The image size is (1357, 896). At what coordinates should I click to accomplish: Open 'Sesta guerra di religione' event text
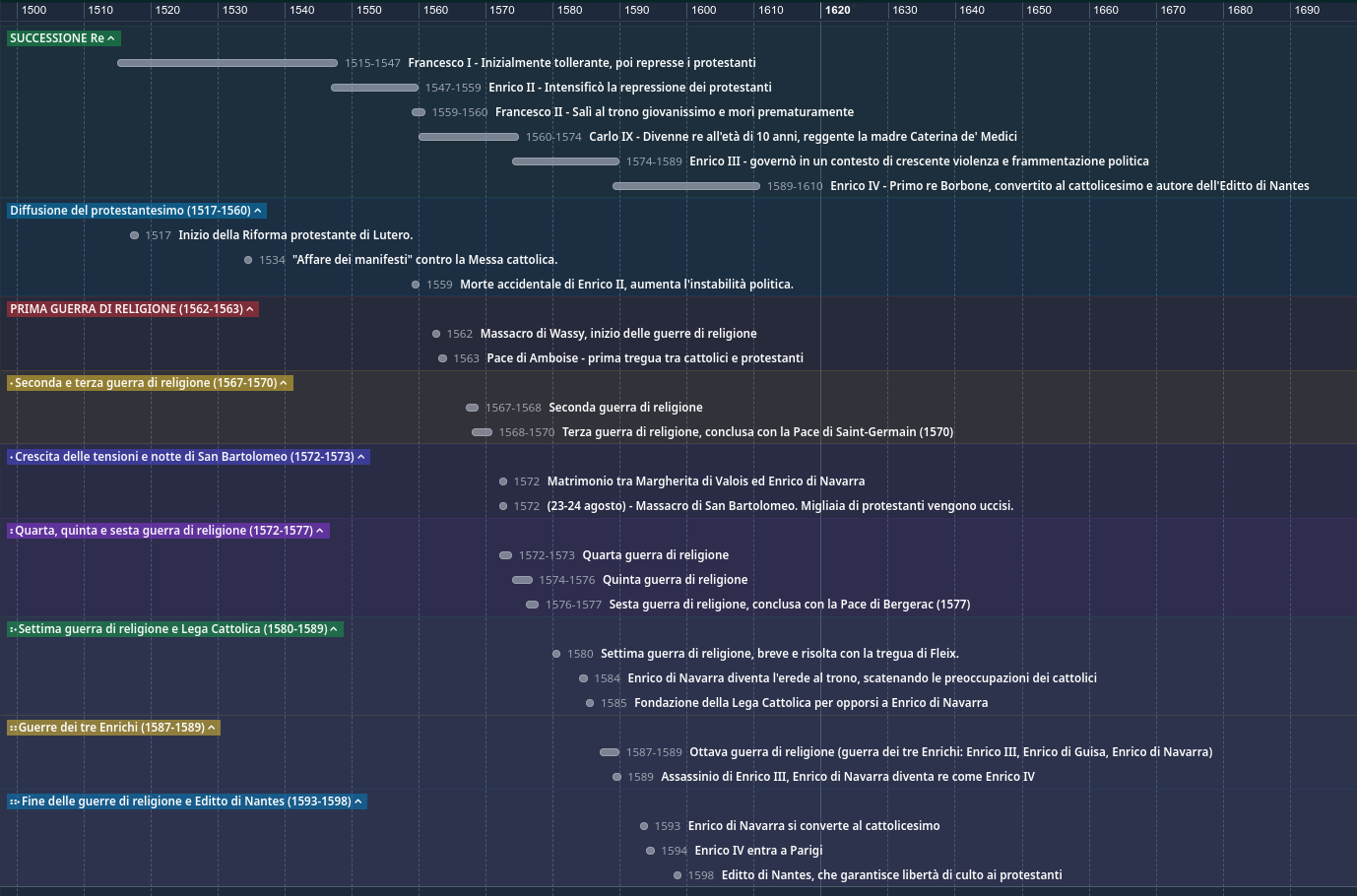tap(790, 605)
